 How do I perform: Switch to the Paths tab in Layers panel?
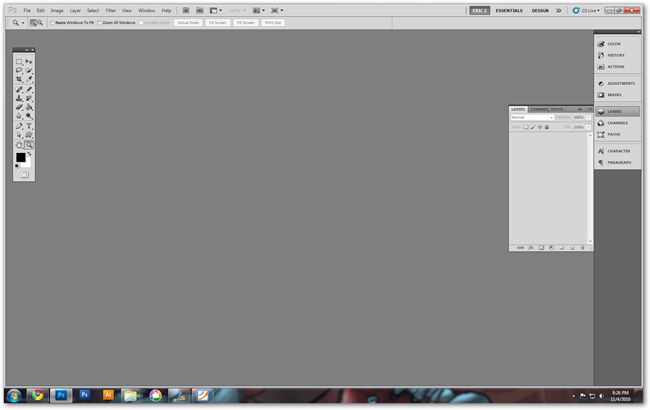tap(557, 109)
